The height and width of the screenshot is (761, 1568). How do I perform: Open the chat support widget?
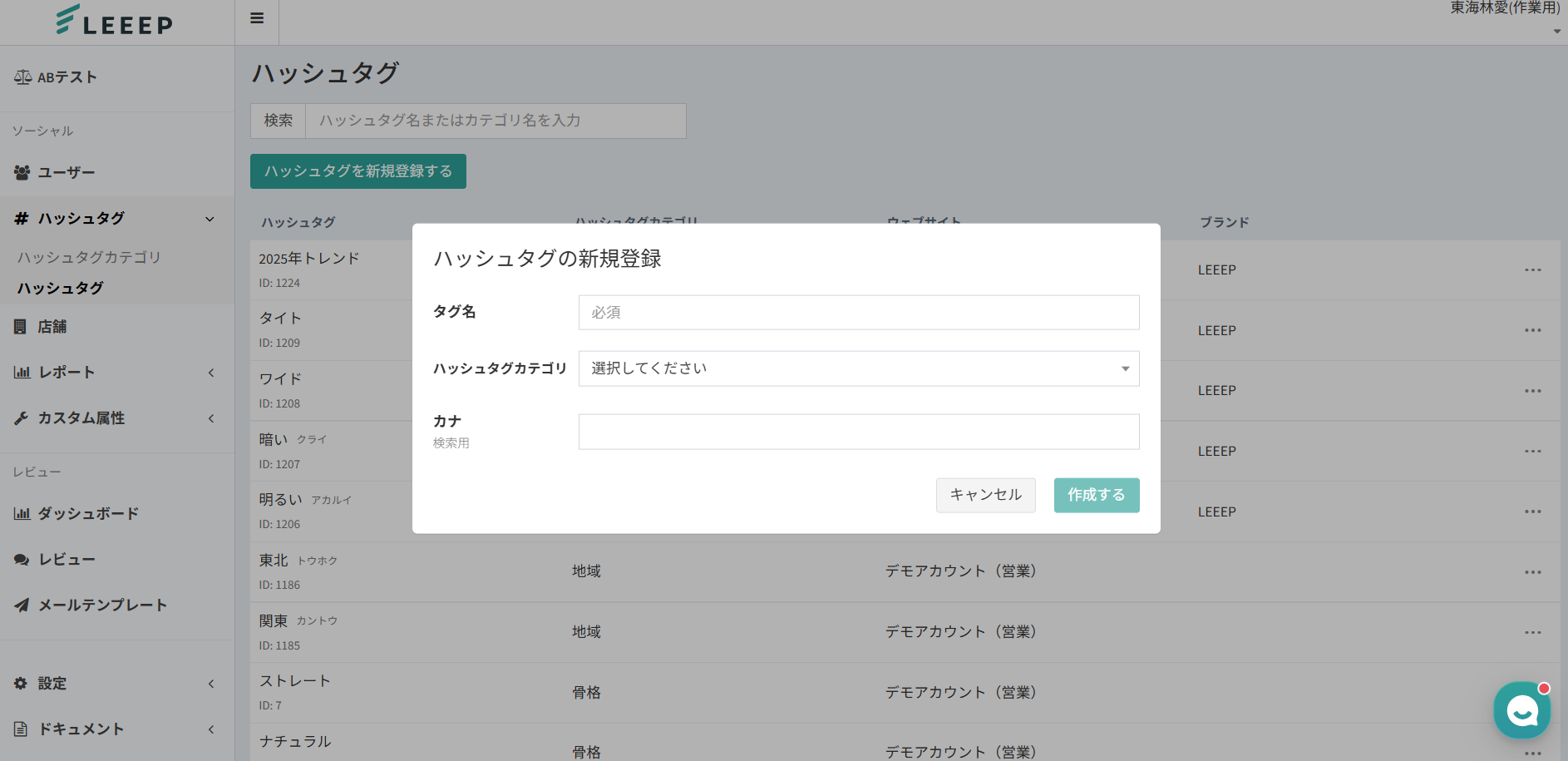(1521, 710)
